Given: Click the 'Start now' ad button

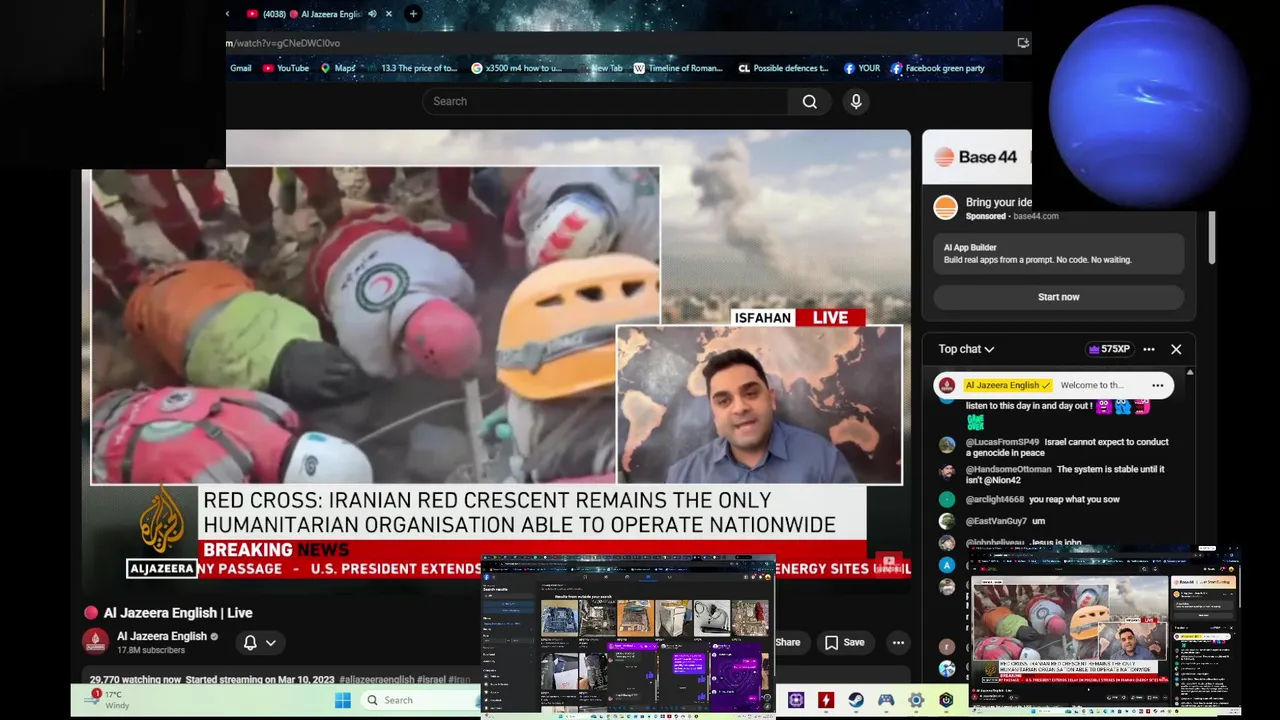Looking at the screenshot, I should coord(1058,297).
